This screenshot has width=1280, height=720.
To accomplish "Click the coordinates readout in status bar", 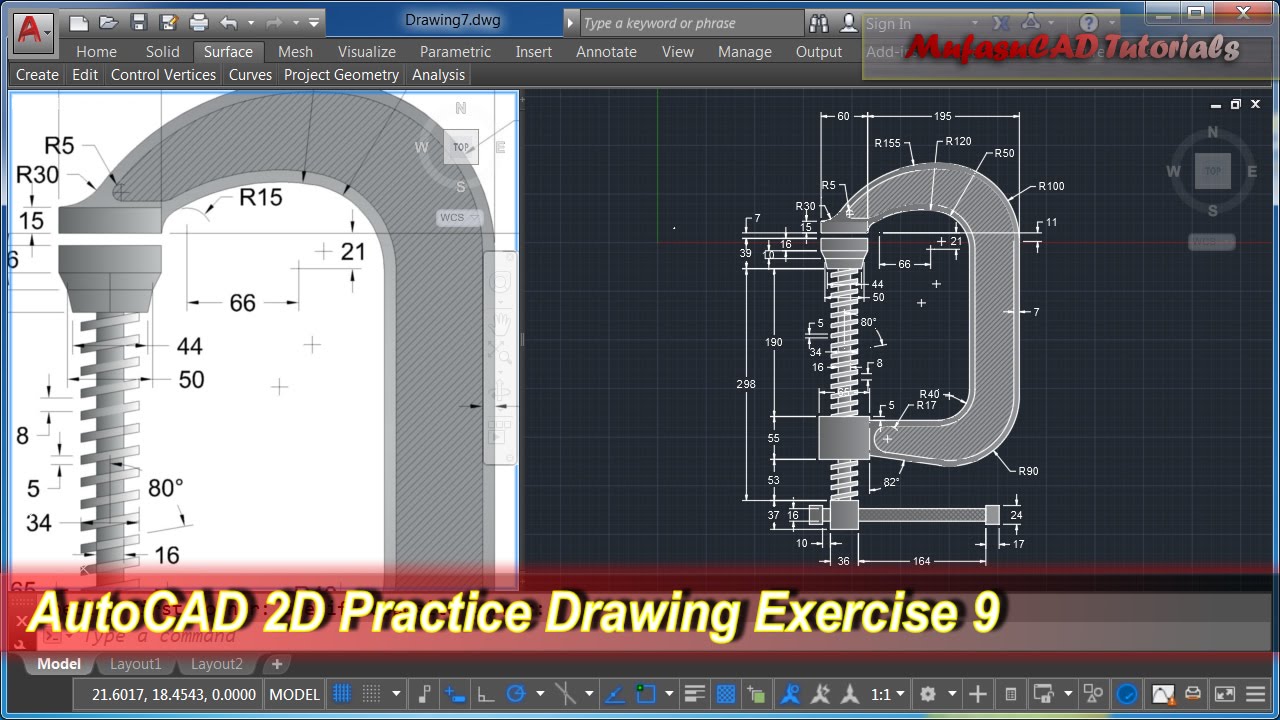I will pyautogui.click(x=174, y=694).
